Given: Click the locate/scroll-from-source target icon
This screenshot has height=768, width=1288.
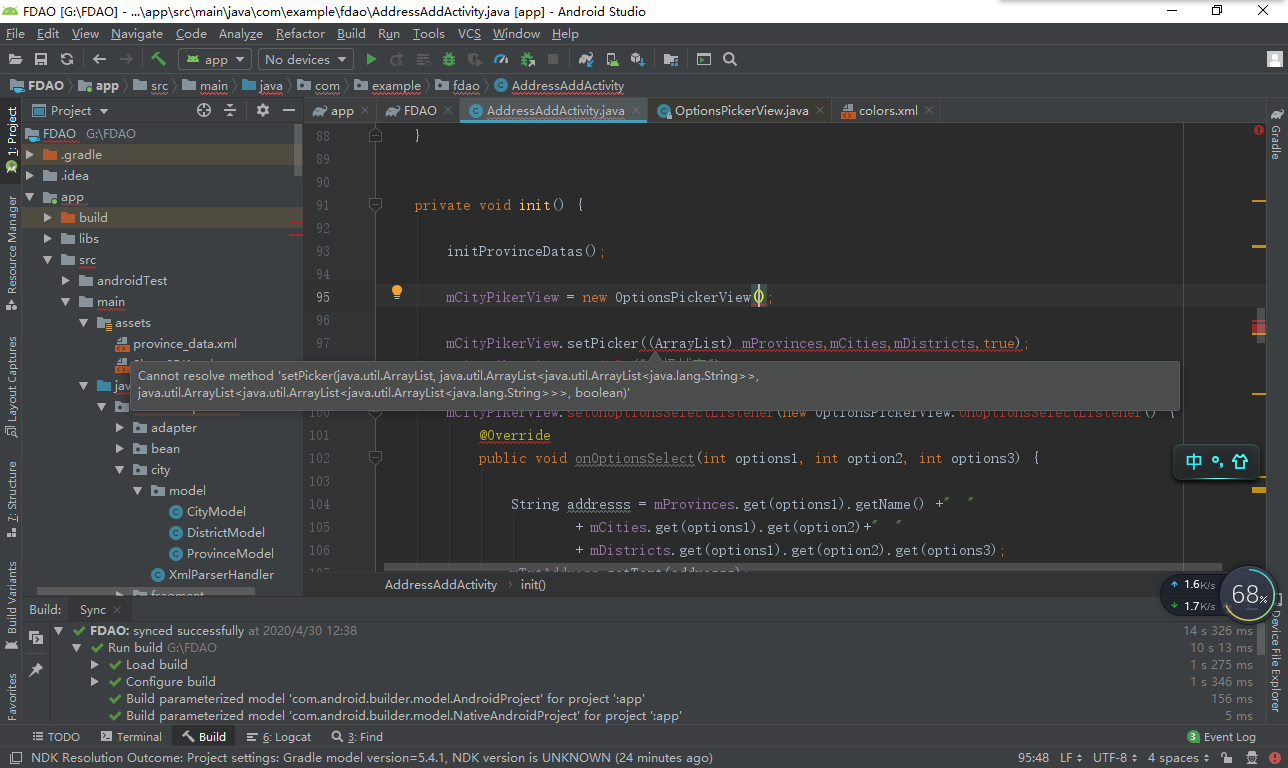Looking at the screenshot, I should click(x=204, y=110).
